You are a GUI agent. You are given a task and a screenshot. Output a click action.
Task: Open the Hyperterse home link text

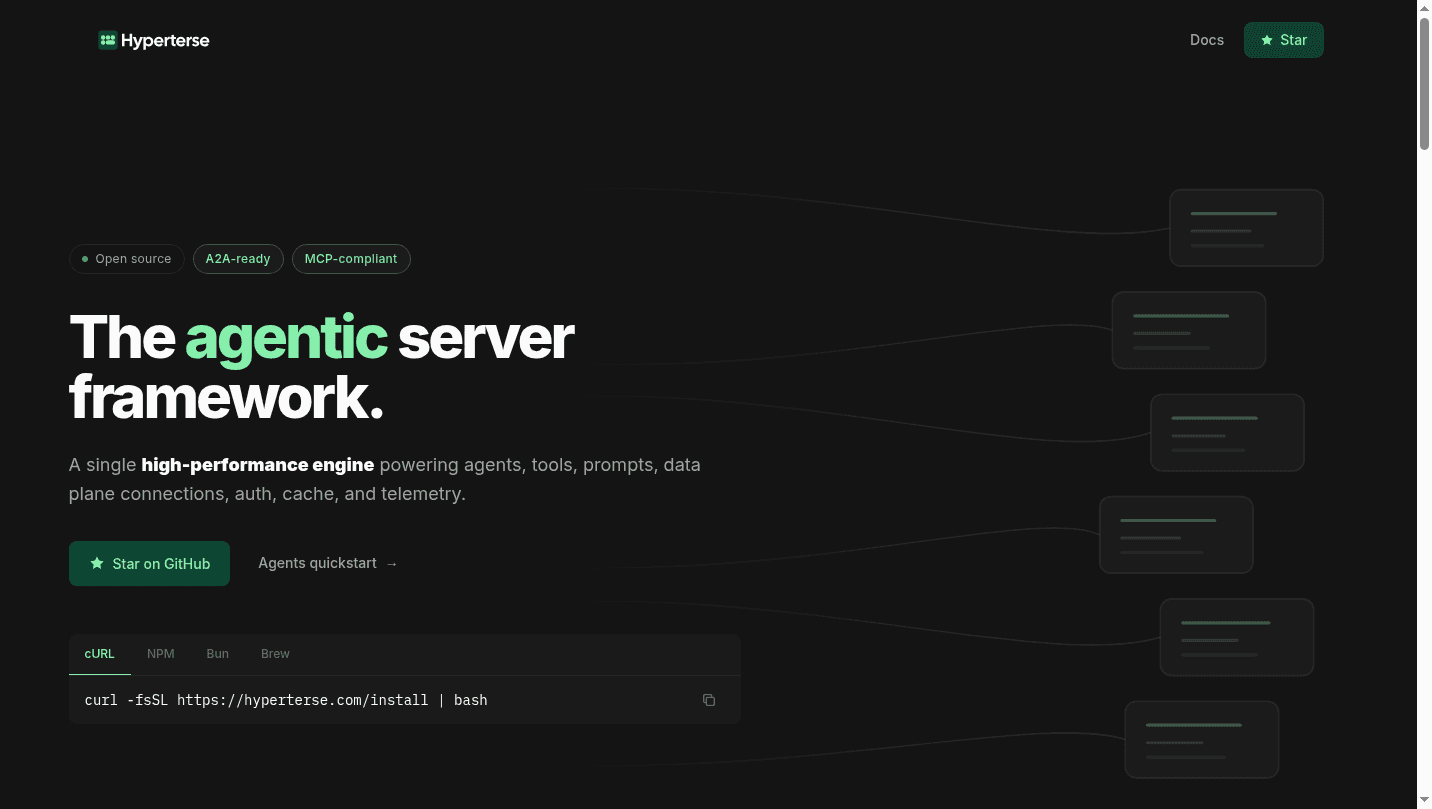coord(165,40)
